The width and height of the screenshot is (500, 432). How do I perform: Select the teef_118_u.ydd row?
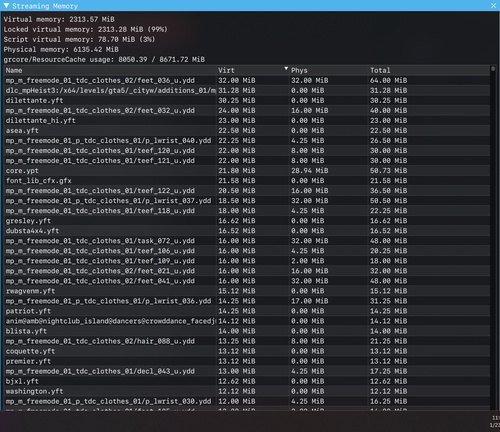pyautogui.click(x=247, y=211)
